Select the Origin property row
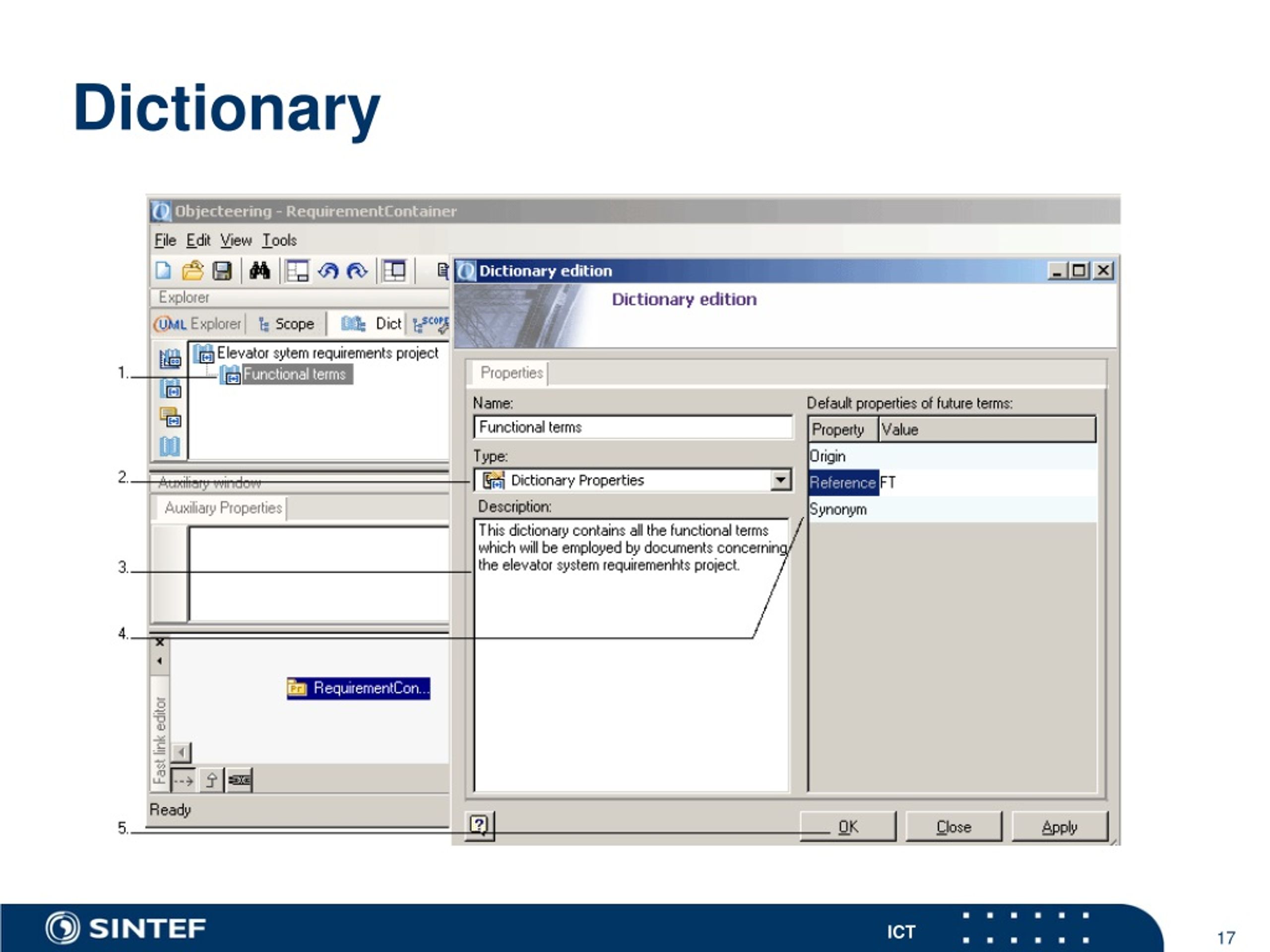 952,456
